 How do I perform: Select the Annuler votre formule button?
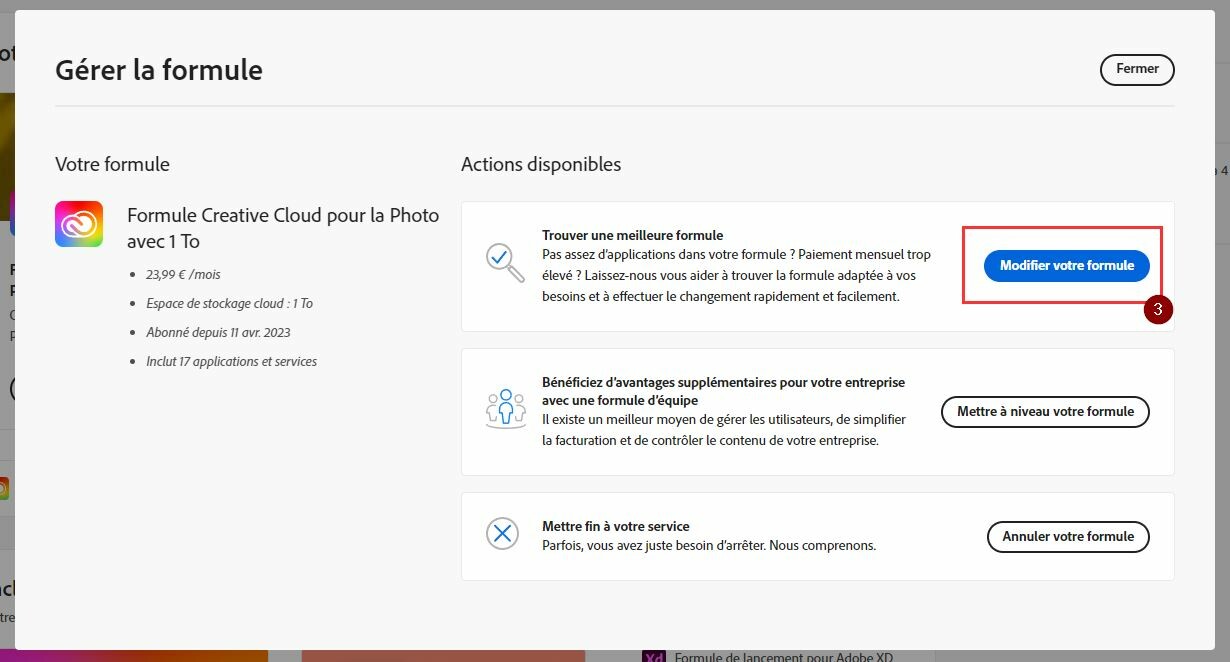(1068, 537)
